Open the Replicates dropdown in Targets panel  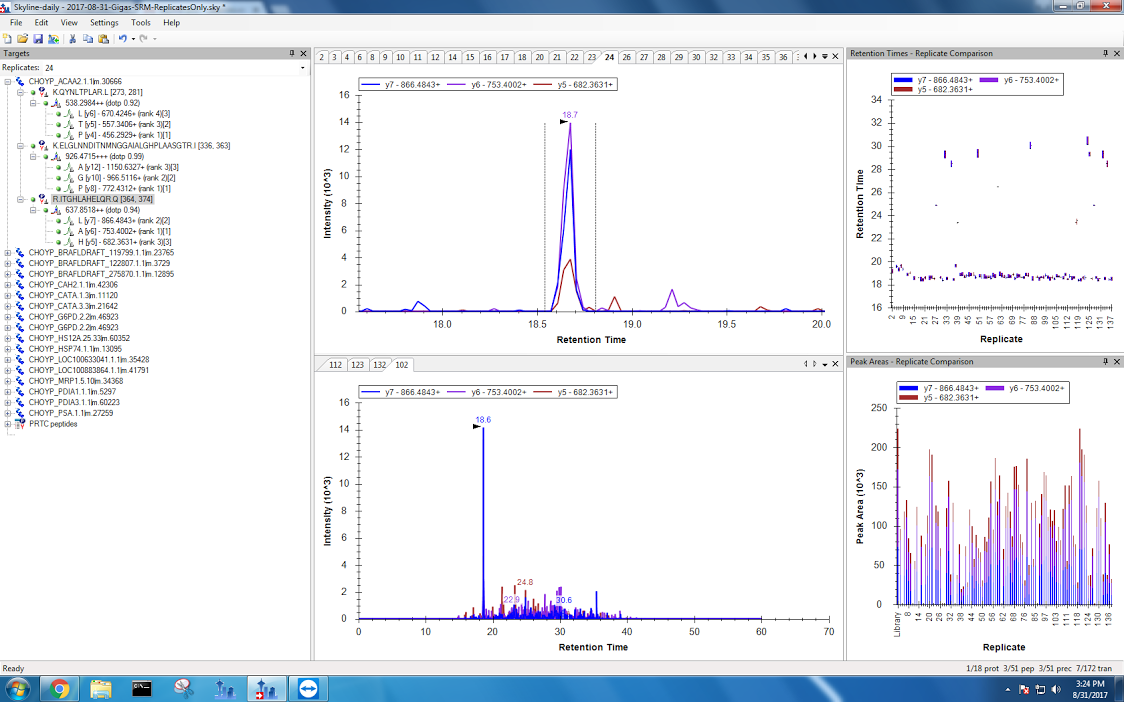pyautogui.click(x=302, y=68)
